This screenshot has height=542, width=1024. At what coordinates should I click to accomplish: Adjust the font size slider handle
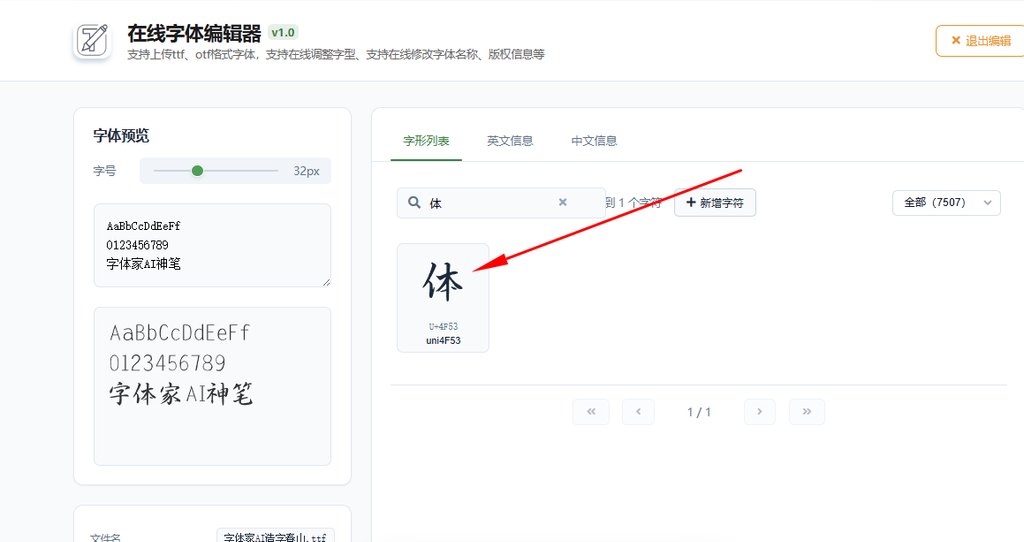pos(197,170)
